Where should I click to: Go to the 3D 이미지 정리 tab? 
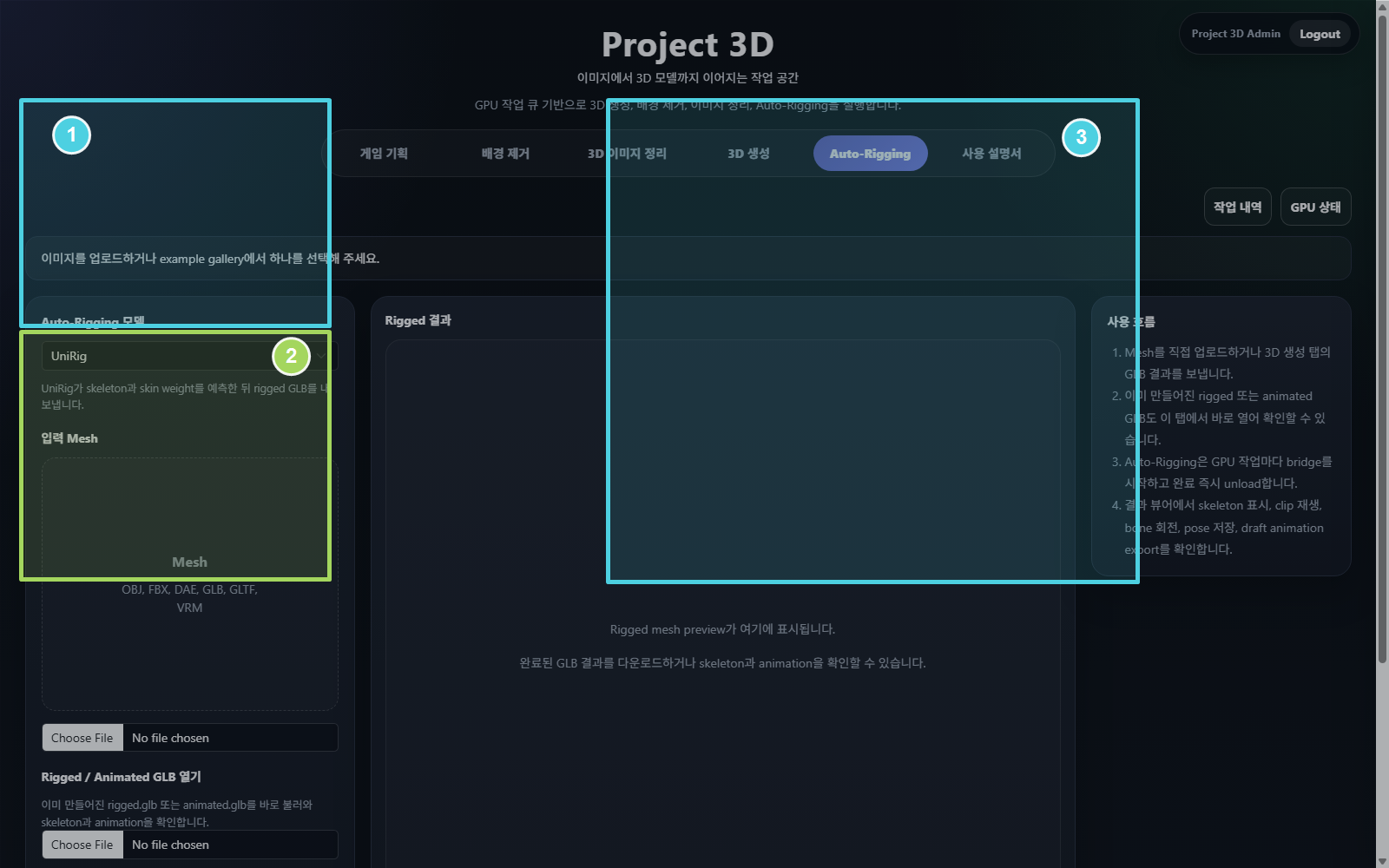[x=627, y=154]
